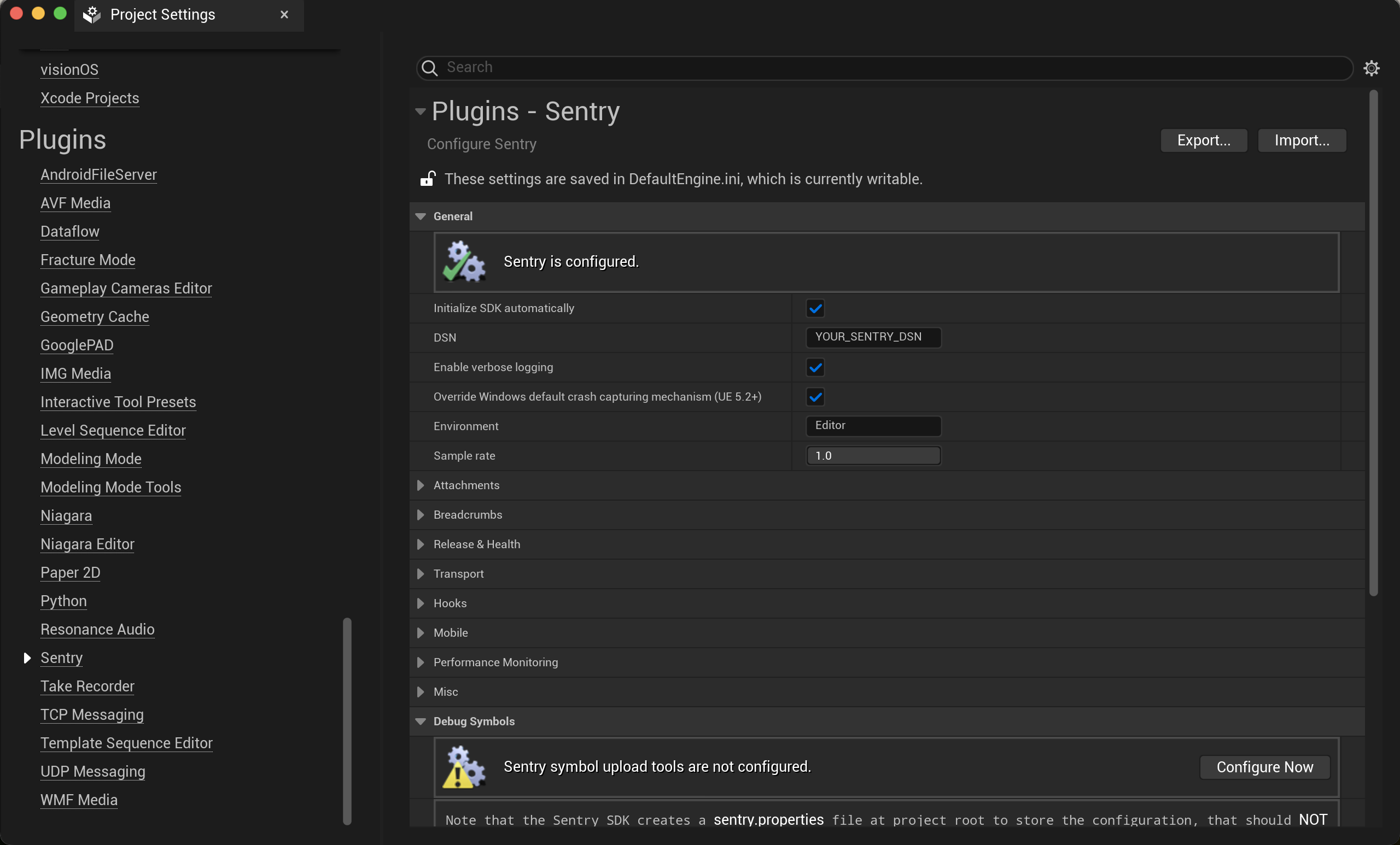Screen dimensions: 1400x845
Task: Click the gears icon beside 'Sentry is configured'
Action: click(463, 262)
